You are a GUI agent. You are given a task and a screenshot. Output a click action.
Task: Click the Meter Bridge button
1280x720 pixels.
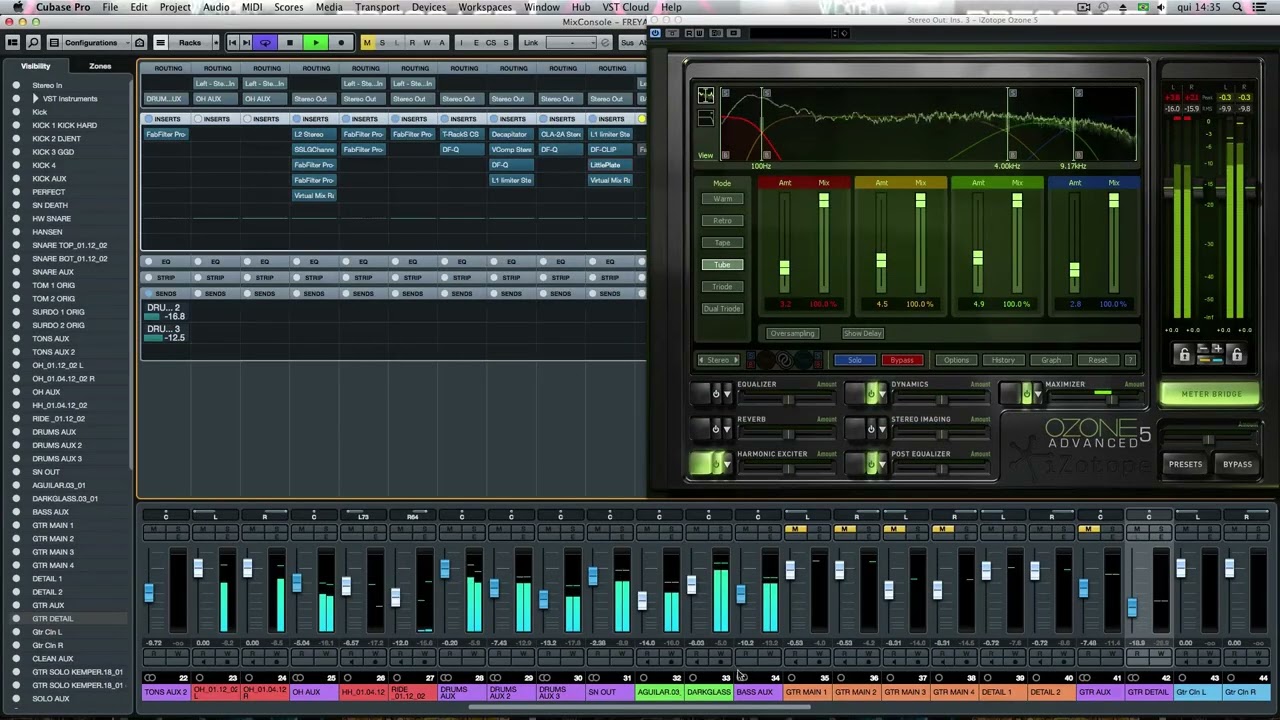click(x=1211, y=394)
